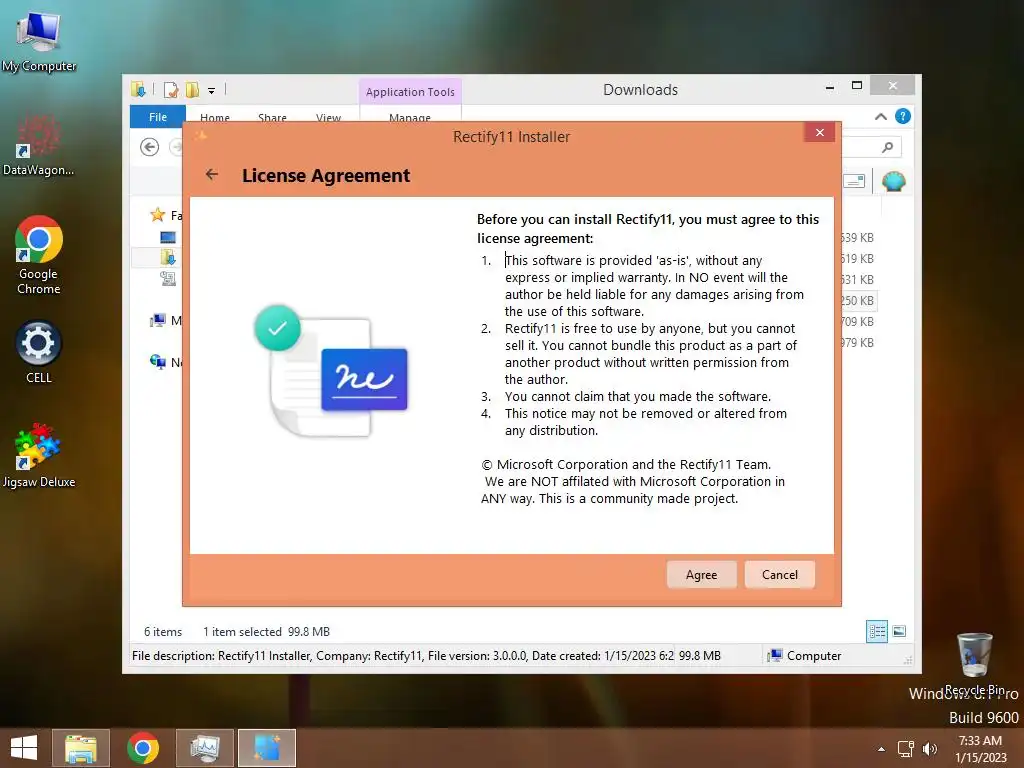This screenshot has height=768, width=1024.
Task: Open Google Chrome desktop shortcut
Action: pos(39,255)
